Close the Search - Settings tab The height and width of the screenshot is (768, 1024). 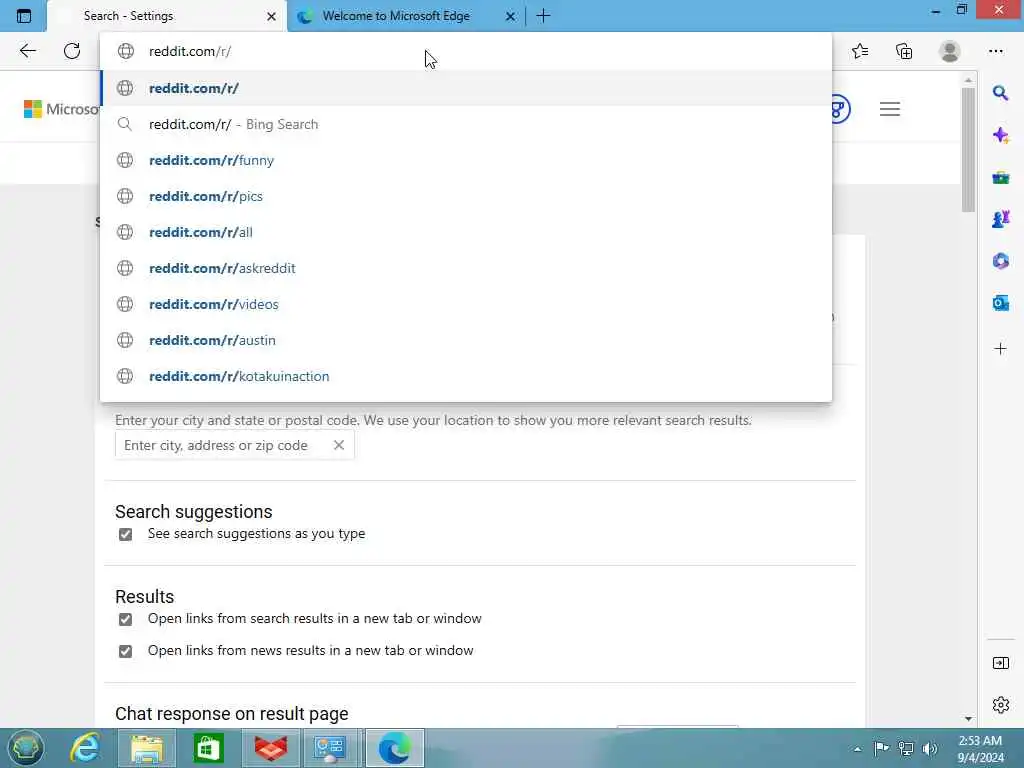[x=271, y=16]
